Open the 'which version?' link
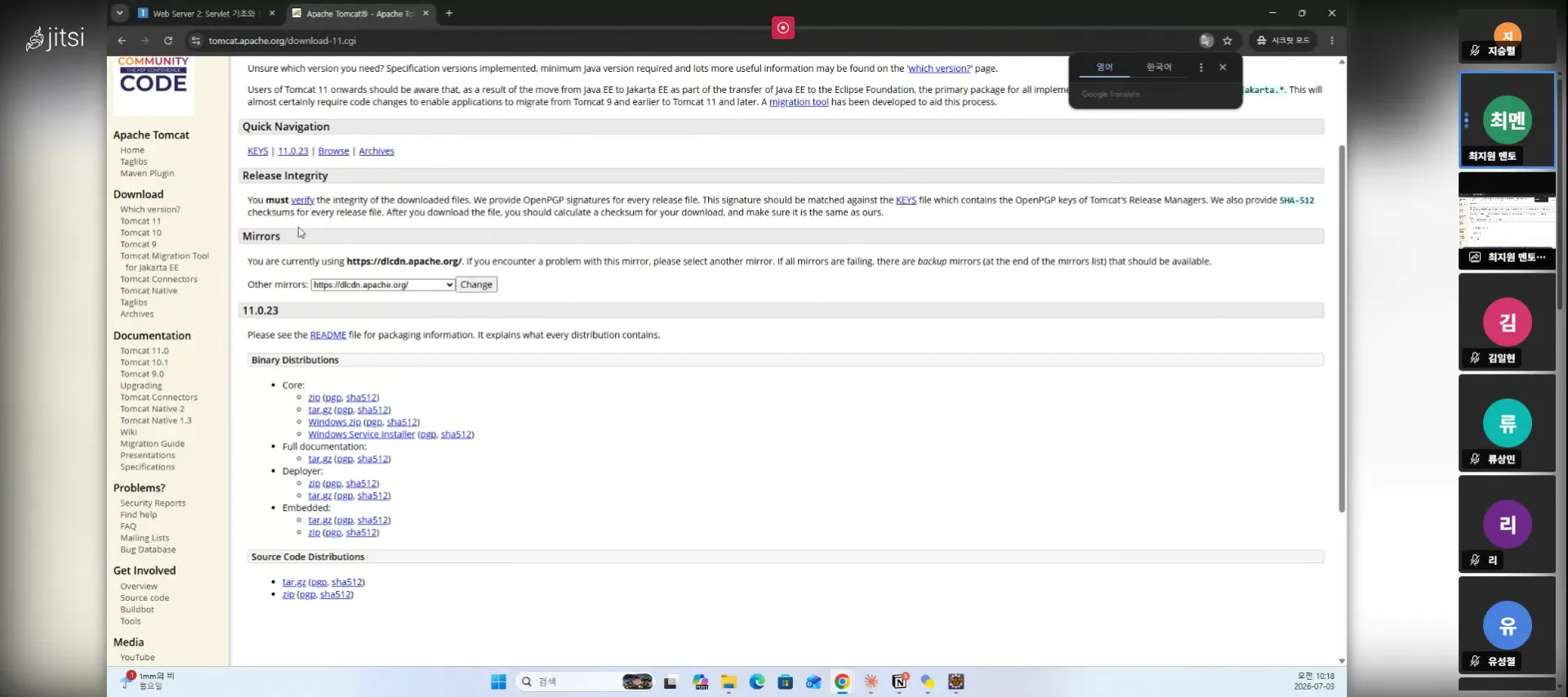 [x=939, y=69]
